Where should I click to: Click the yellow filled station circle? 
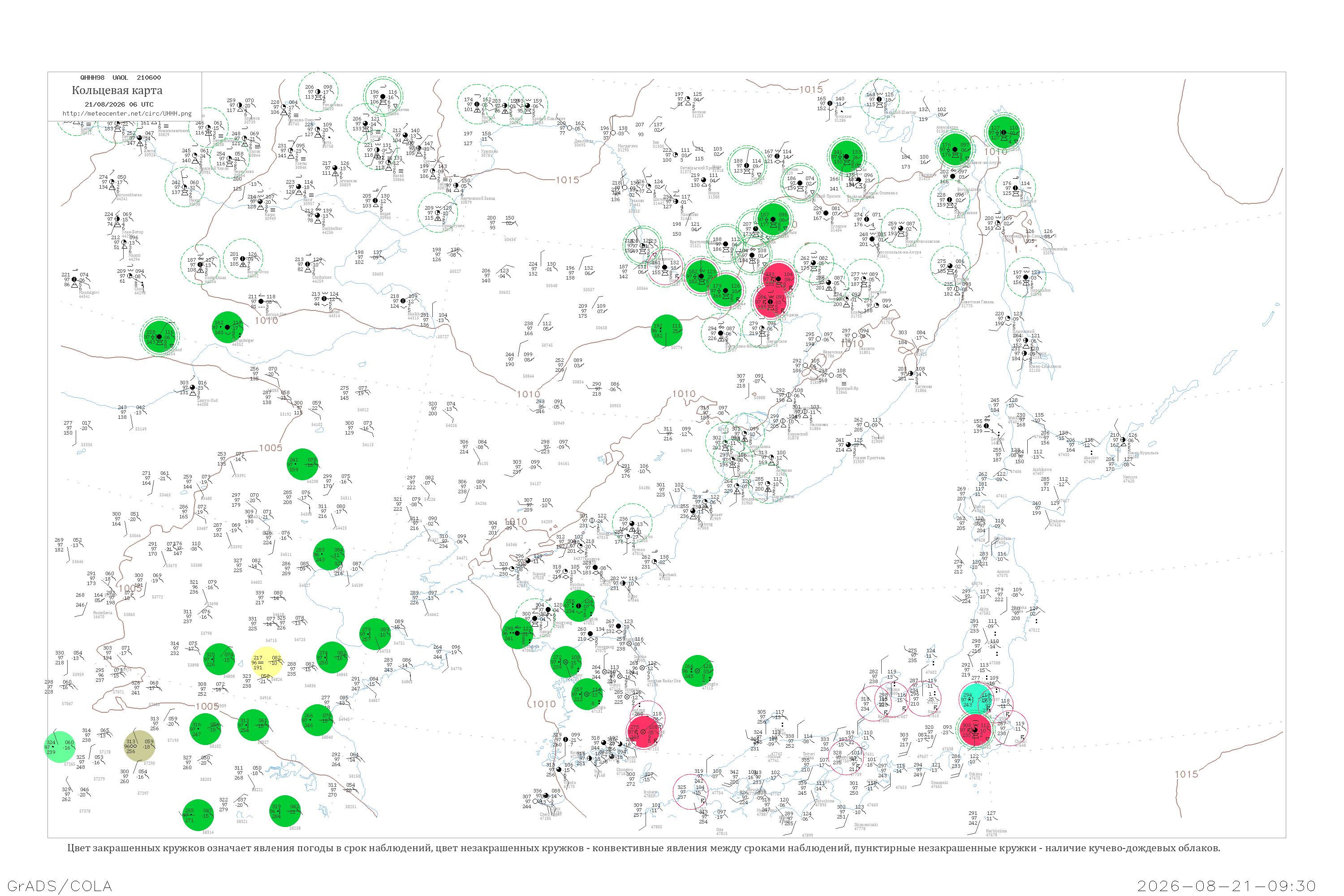click(x=267, y=663)
